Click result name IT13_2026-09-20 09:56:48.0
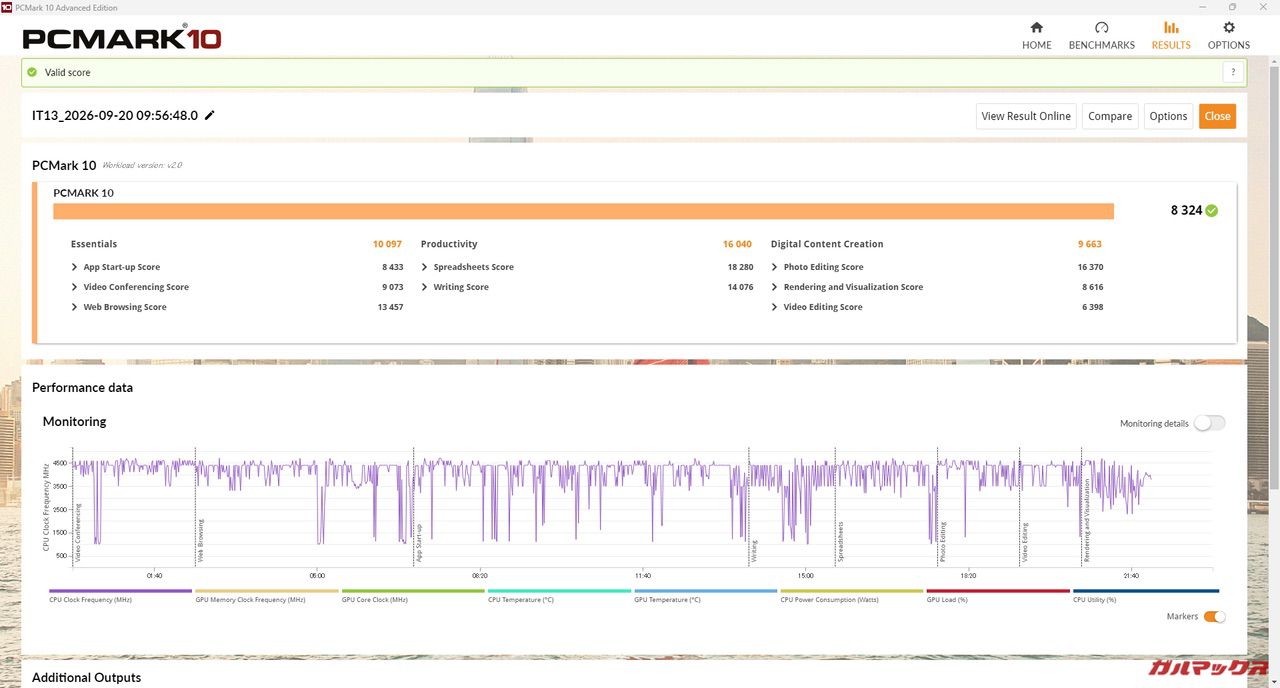Screen dimensions: 1280x688 point(115,115)
